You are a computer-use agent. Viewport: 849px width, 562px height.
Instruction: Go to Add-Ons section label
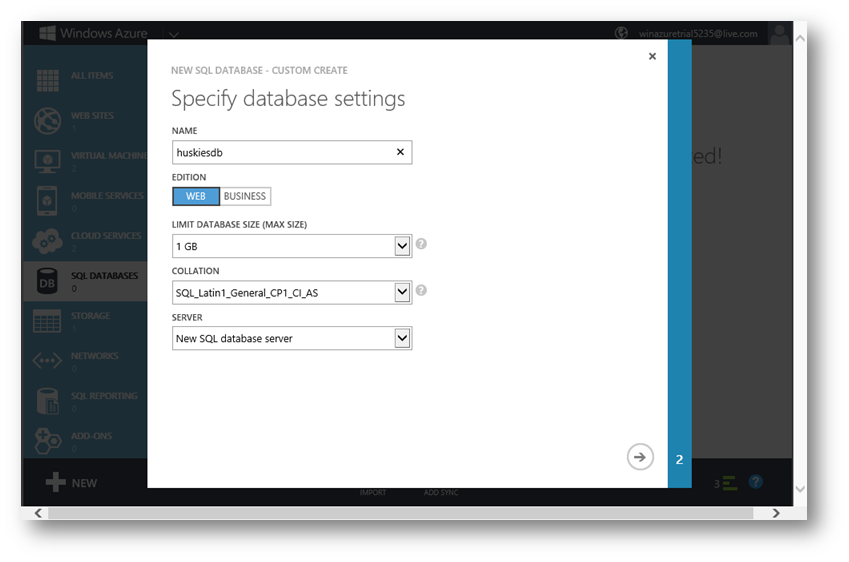92,436
